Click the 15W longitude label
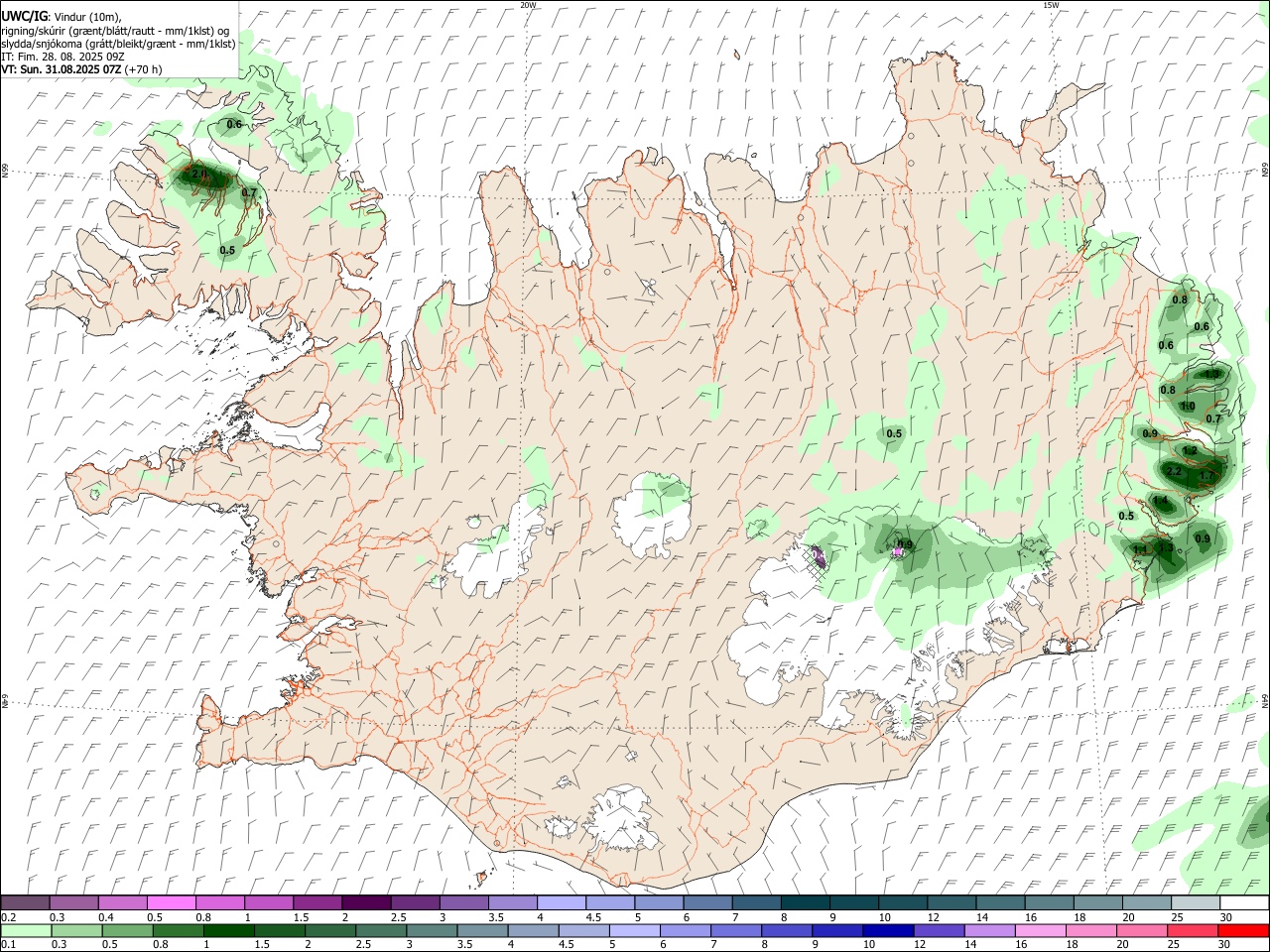The width and height of the screenshot is (1270, 952). [x=1051, y=5]
